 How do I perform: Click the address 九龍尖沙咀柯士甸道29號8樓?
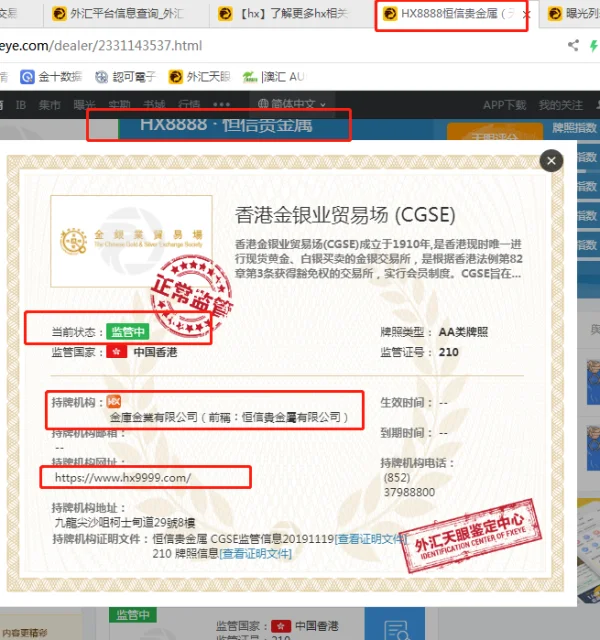point(124,523)
